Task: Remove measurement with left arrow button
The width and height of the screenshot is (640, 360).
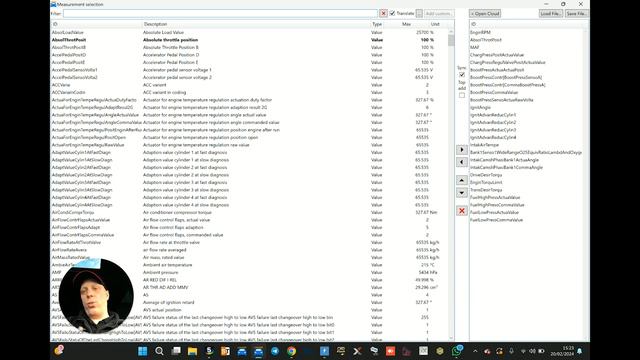Action: [x=462, y=162]
